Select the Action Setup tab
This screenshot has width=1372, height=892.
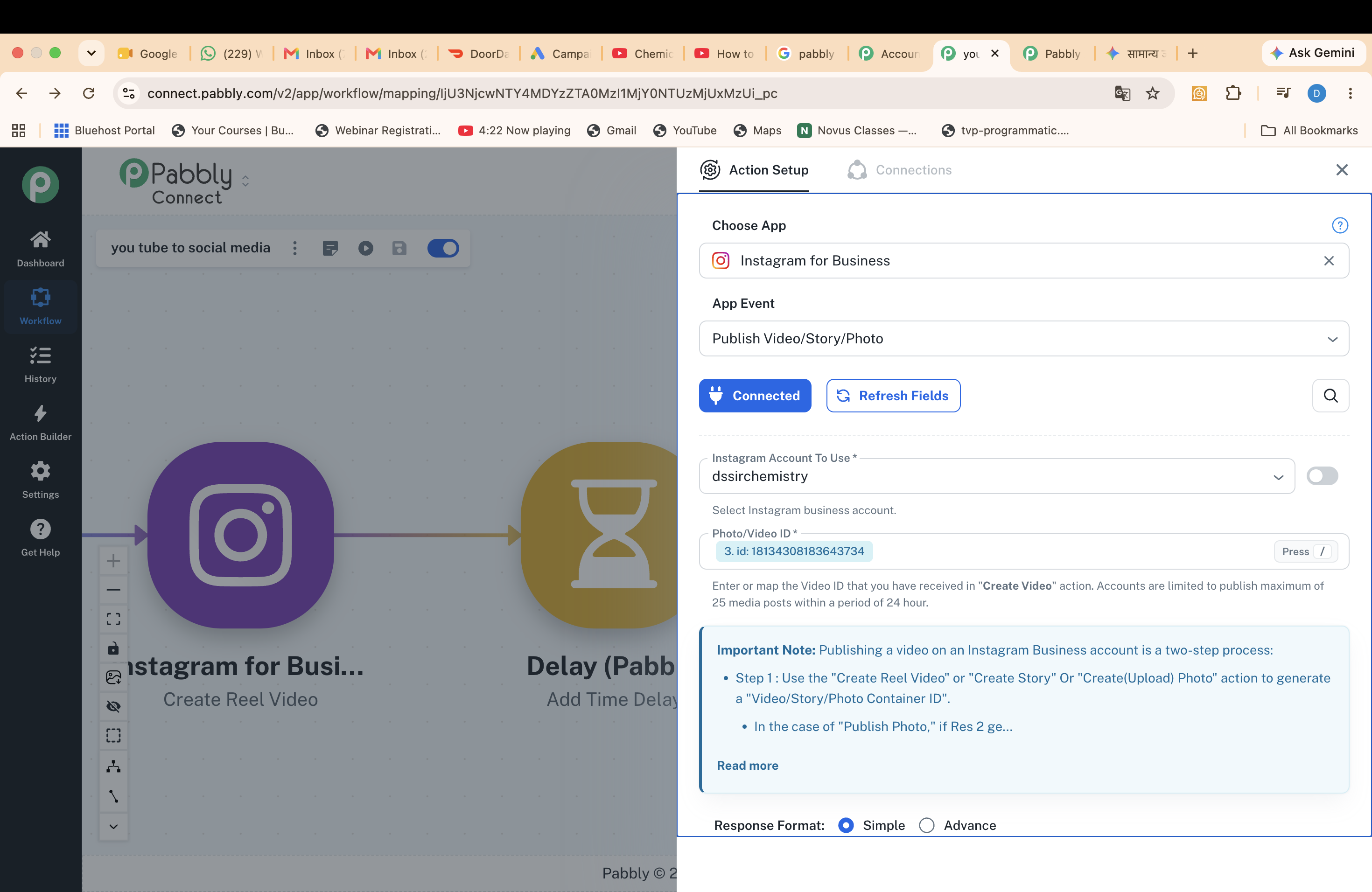click(x=754, y=170)
